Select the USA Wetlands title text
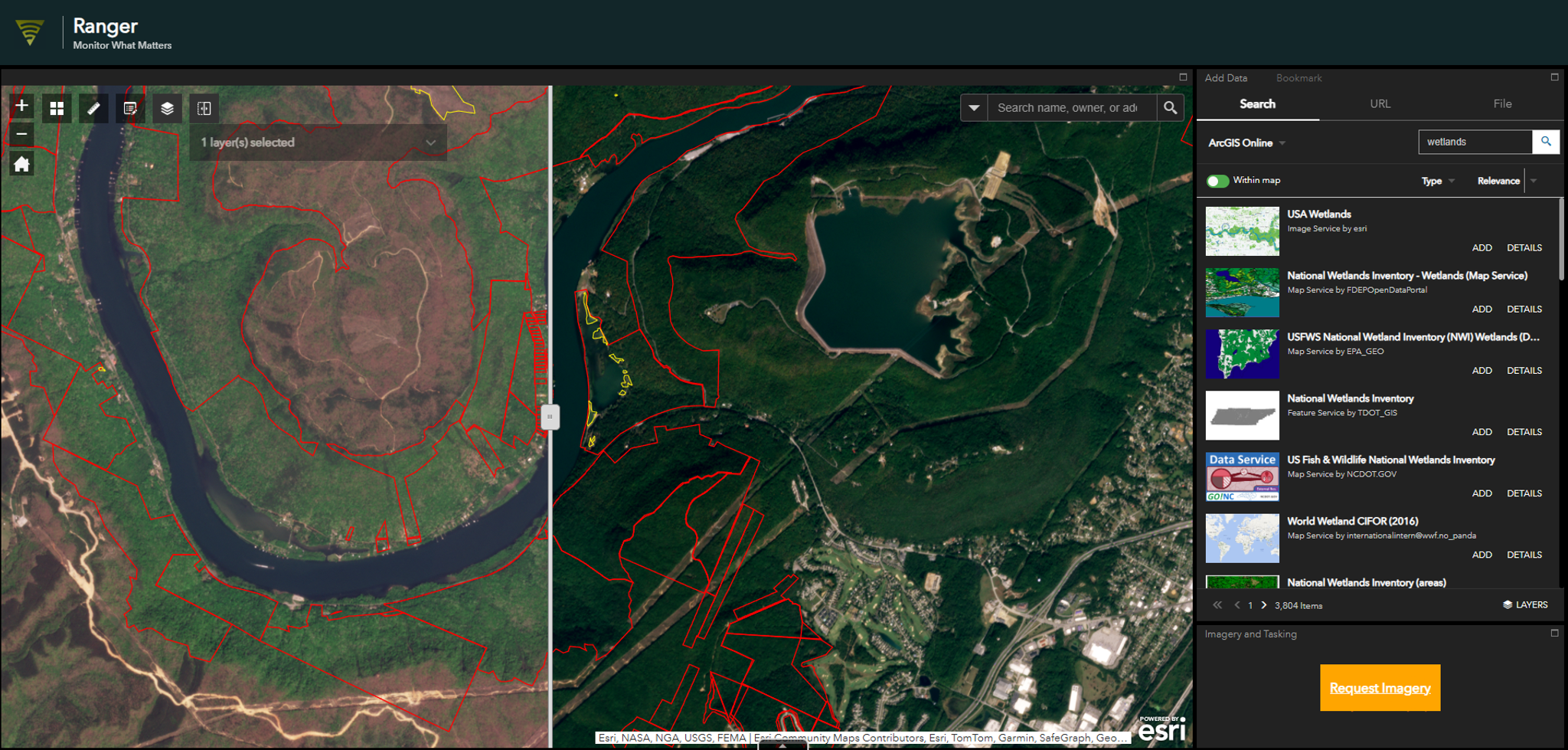The height and width of the screenshot is (750, 1568). (1318, 215)
